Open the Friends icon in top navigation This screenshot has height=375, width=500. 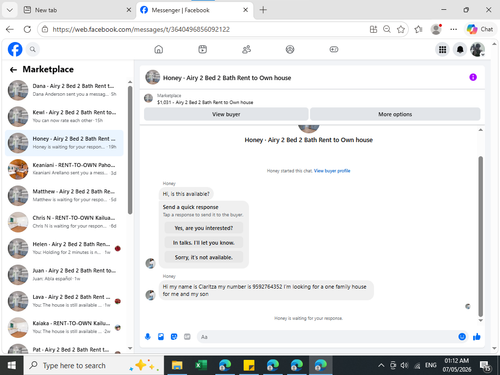click(246, 49)
